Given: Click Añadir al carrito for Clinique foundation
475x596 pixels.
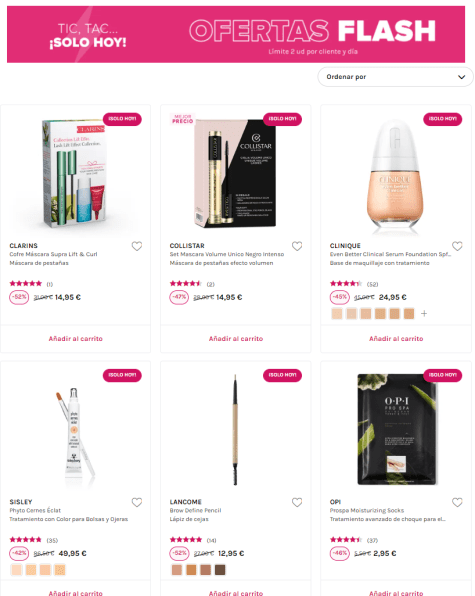Looking at the screenshot, I should pyautogui.click(x=396, y=338).
